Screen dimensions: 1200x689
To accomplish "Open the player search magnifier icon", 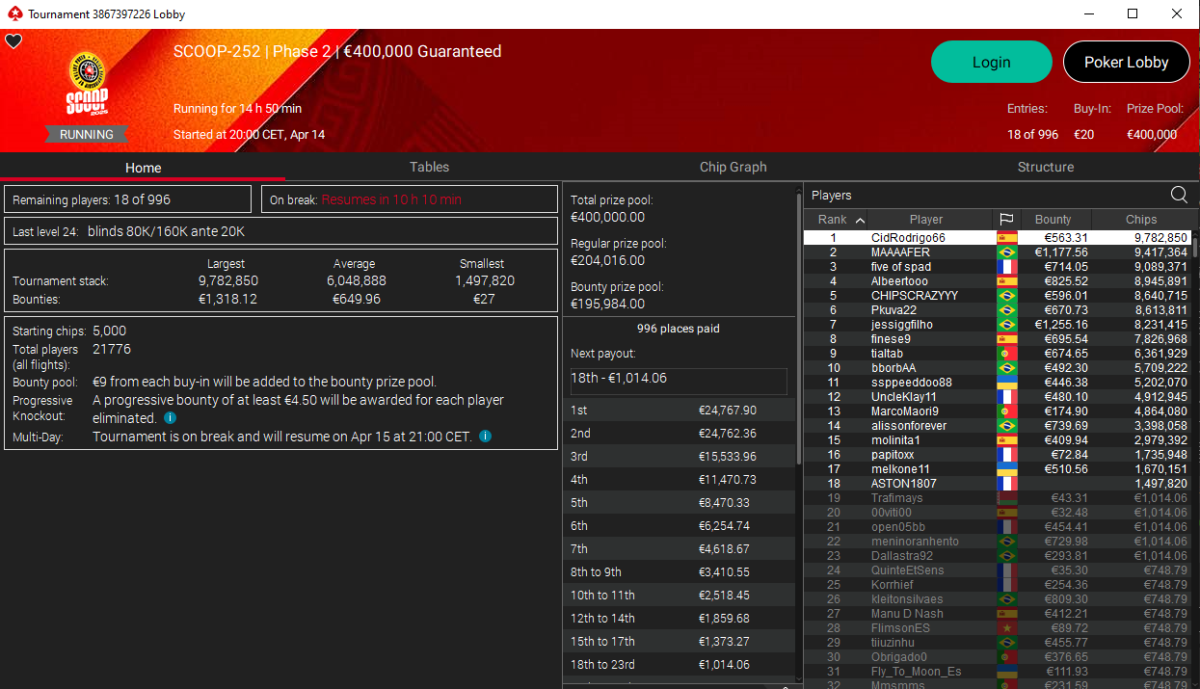I will 1179,195.
